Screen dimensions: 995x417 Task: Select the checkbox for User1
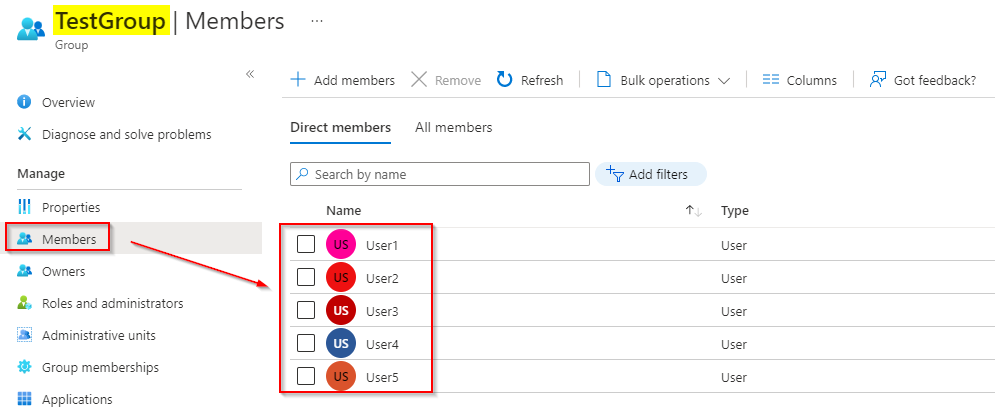tap(306, 245)
